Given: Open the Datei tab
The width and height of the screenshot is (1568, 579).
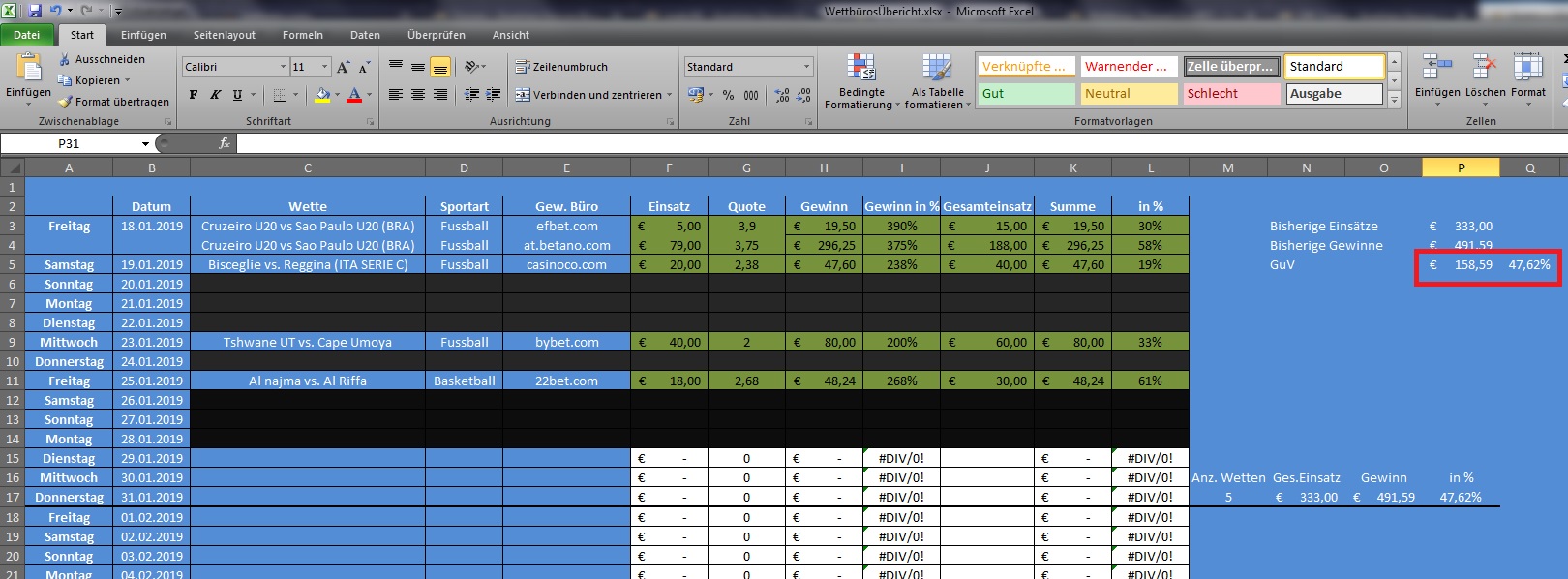Looking at the screenshot, I should click(x=27, y=35).
